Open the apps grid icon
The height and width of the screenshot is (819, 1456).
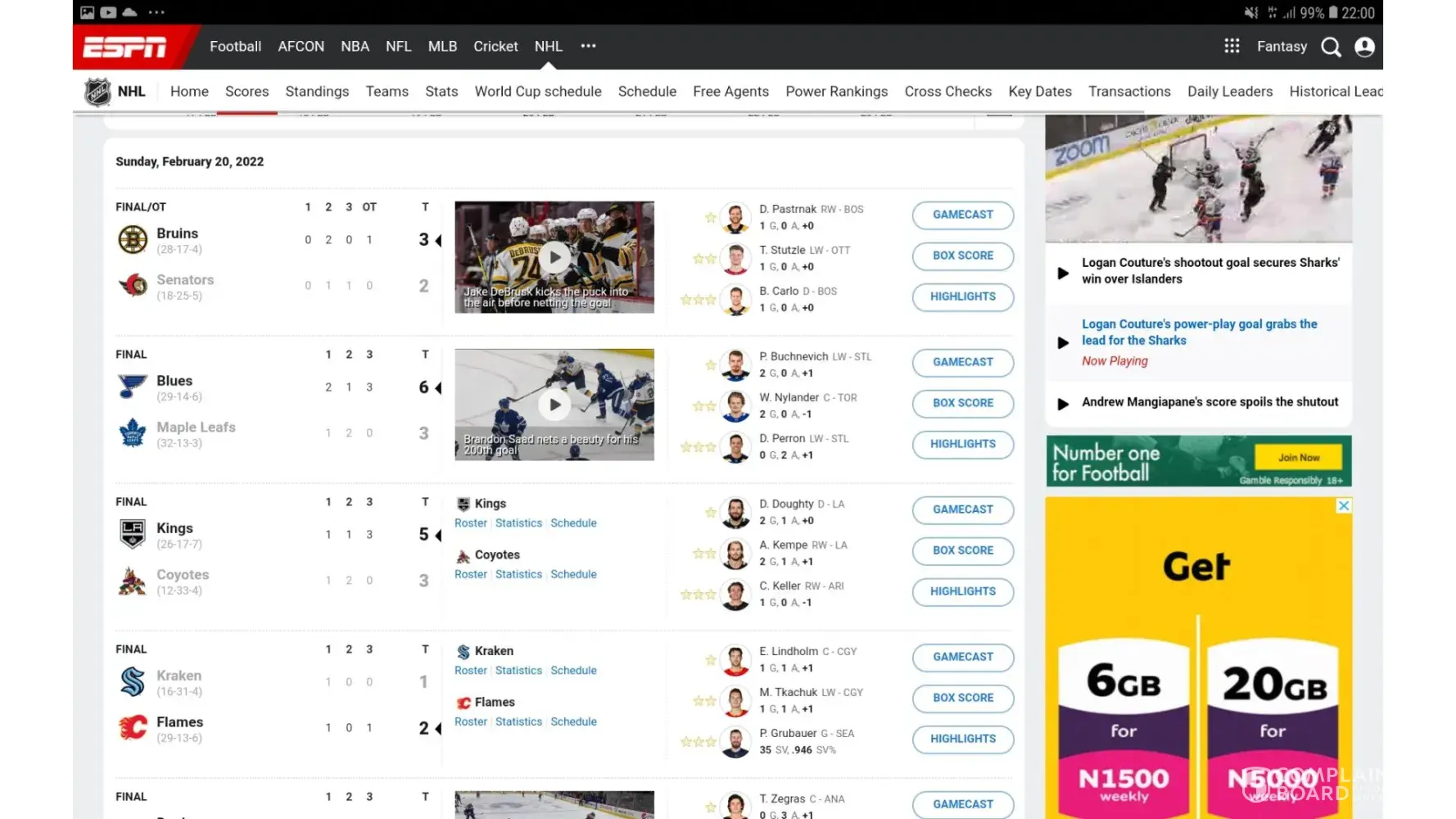pos(1232,47)
